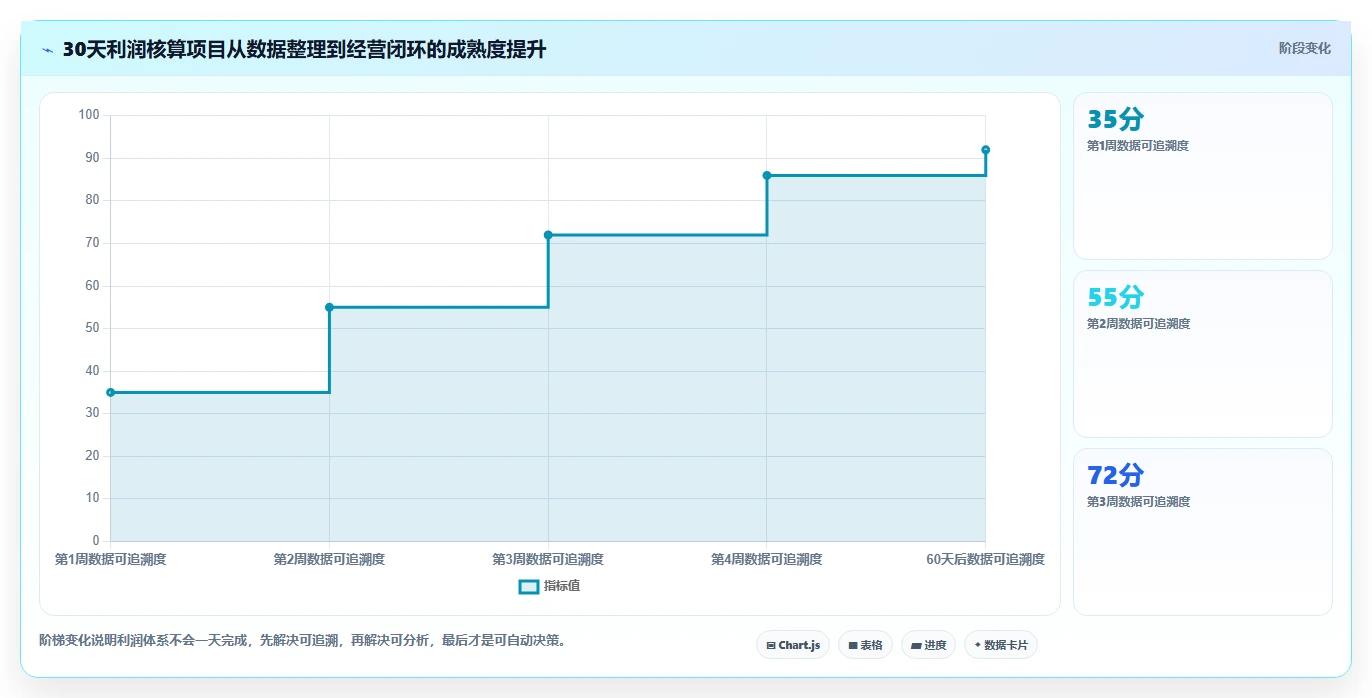This screenshot has width=1372, height=698.
Task: Click the chart title starting 30天利润核算项目
Action: 304,50
